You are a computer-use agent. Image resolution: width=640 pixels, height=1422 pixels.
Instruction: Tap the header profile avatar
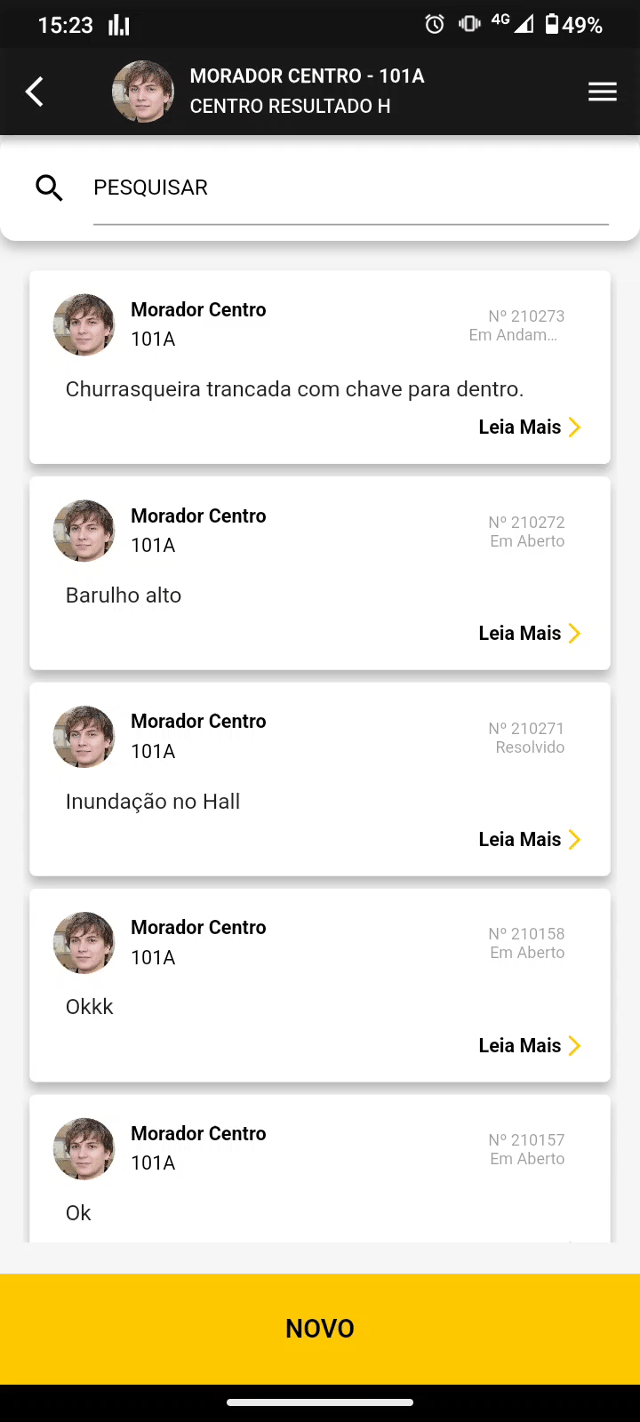[143, 92]
